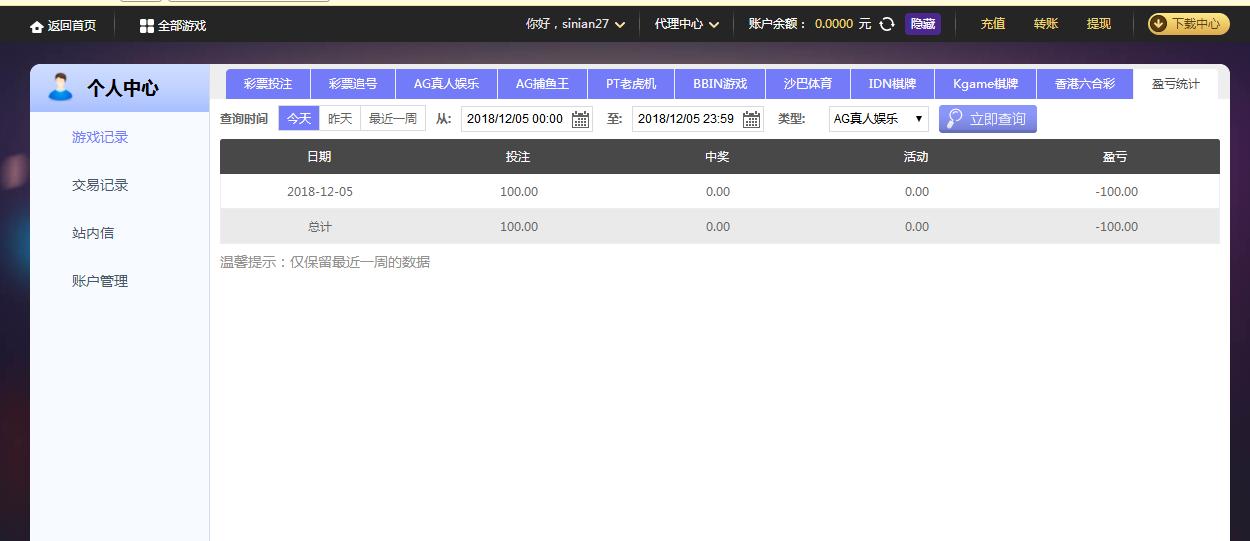Click the start date field 2018/12/05 00:00

click(x=515, y=119)
